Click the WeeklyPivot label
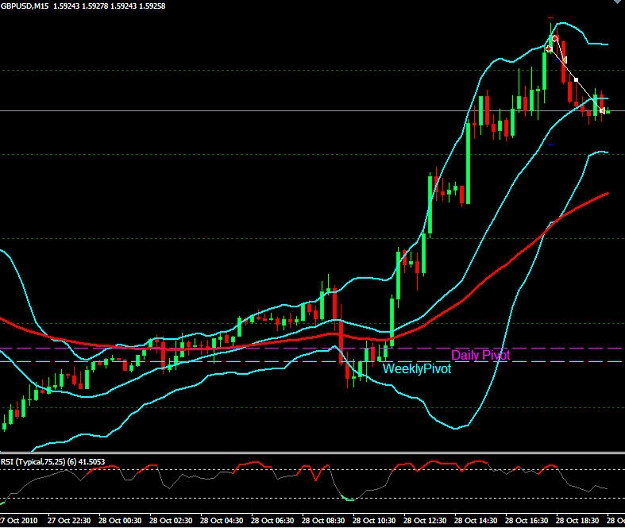 point(417,369)
